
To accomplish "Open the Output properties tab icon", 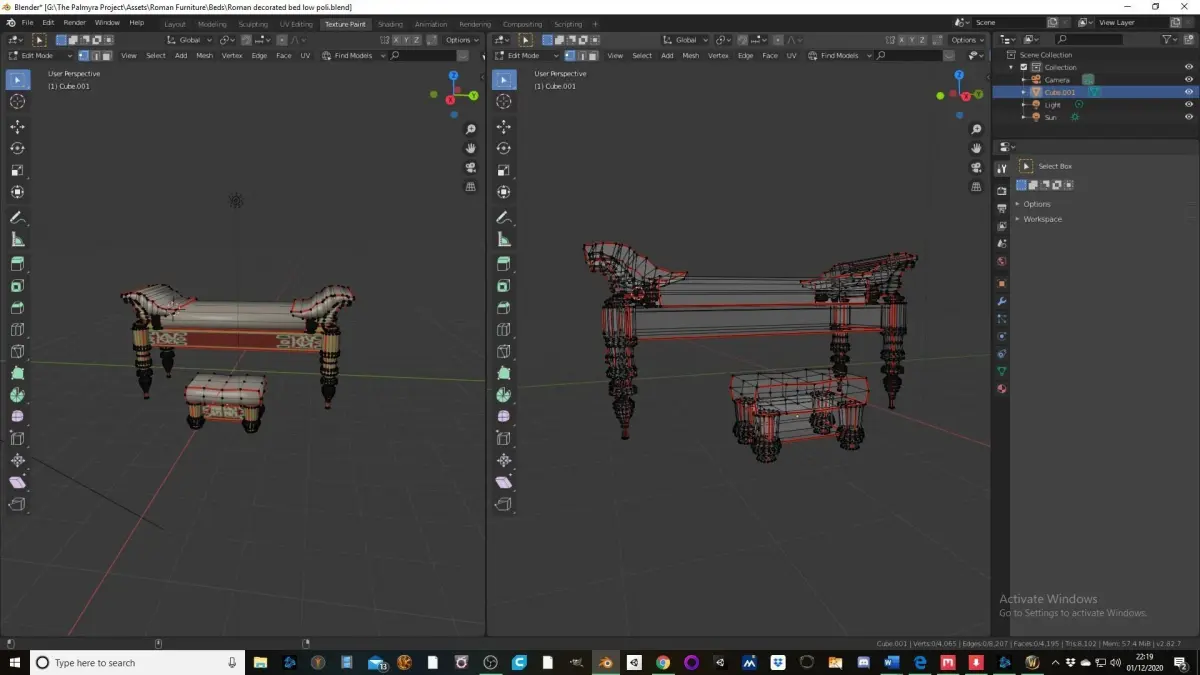I will click(1002, 208).
